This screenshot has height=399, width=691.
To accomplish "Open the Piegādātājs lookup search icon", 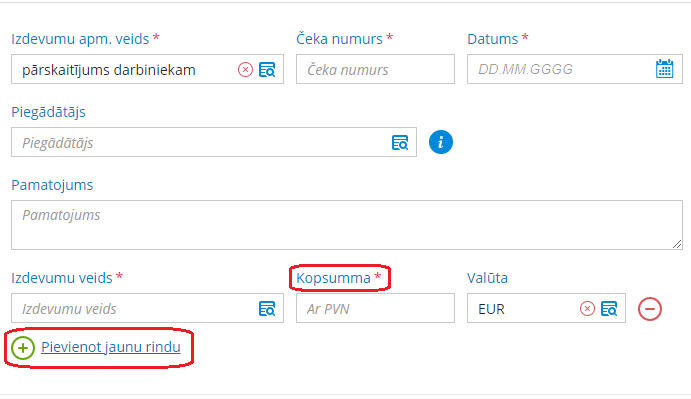I will (400, 142).
